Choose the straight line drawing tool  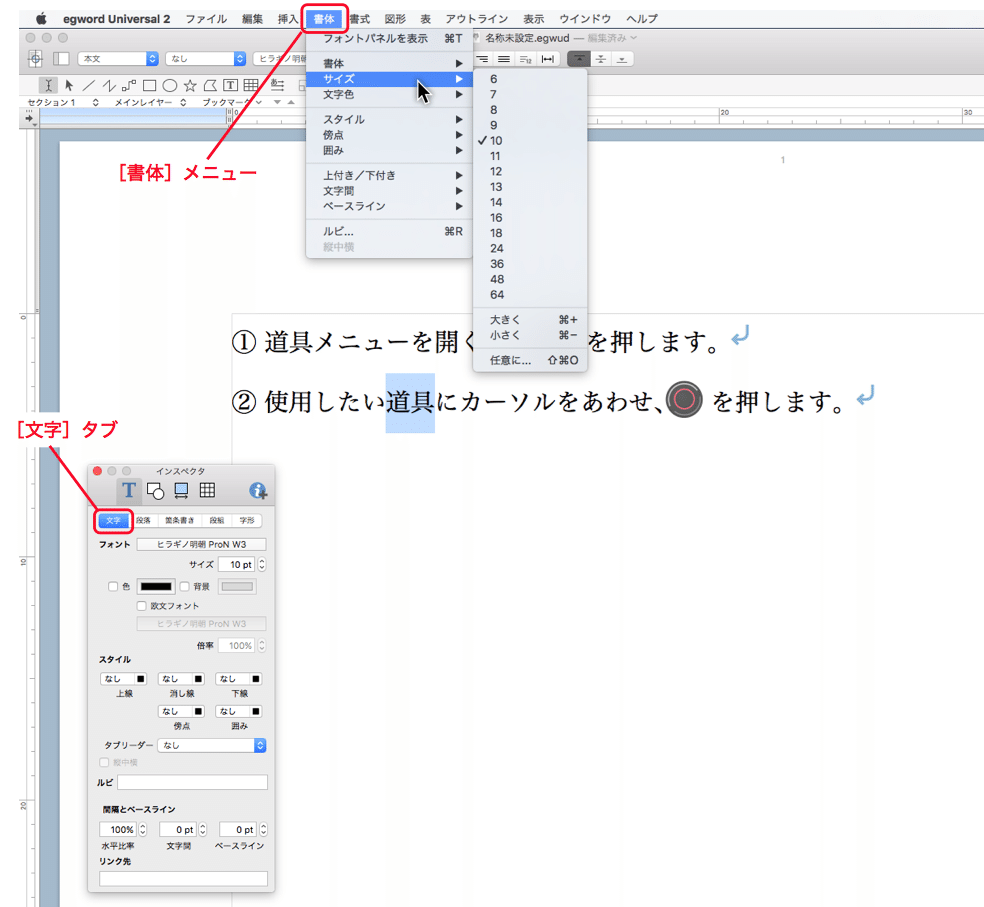pos(89,85)
